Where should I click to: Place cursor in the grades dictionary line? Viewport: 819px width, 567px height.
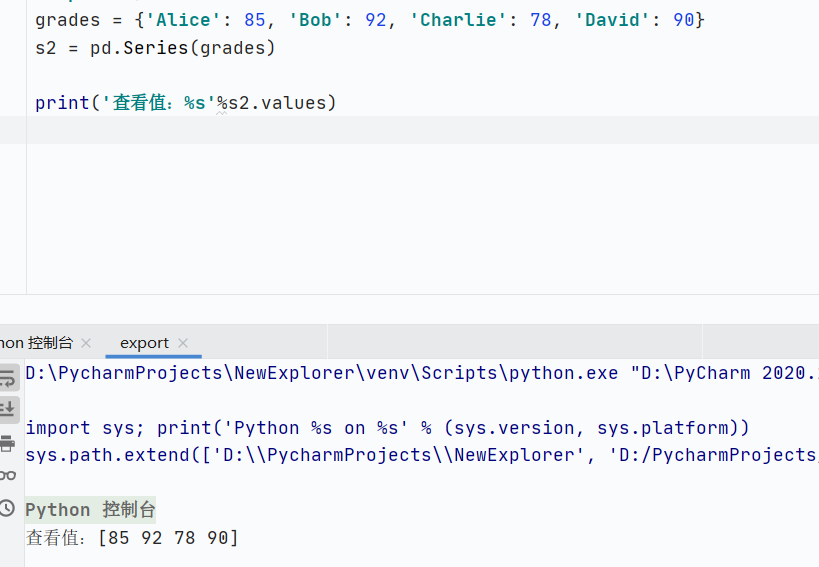pos(369,20)
